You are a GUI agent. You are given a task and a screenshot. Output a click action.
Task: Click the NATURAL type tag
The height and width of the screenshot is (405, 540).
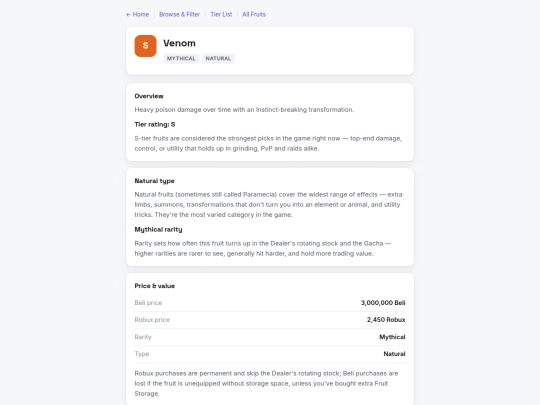point(218,59)
